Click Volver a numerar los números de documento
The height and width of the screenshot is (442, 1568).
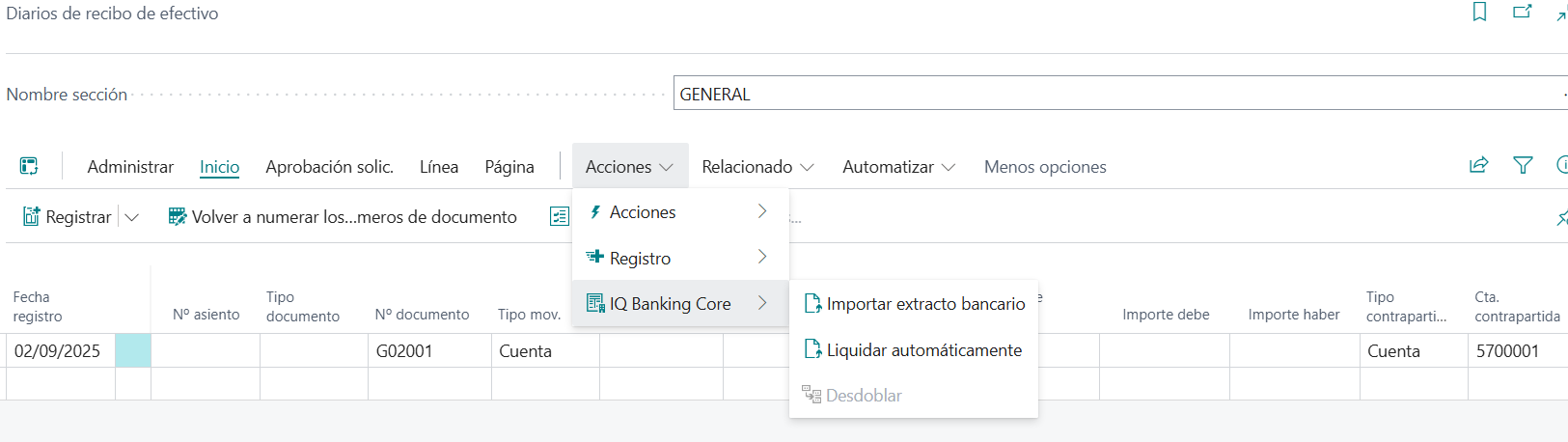[x=343, y=217]
